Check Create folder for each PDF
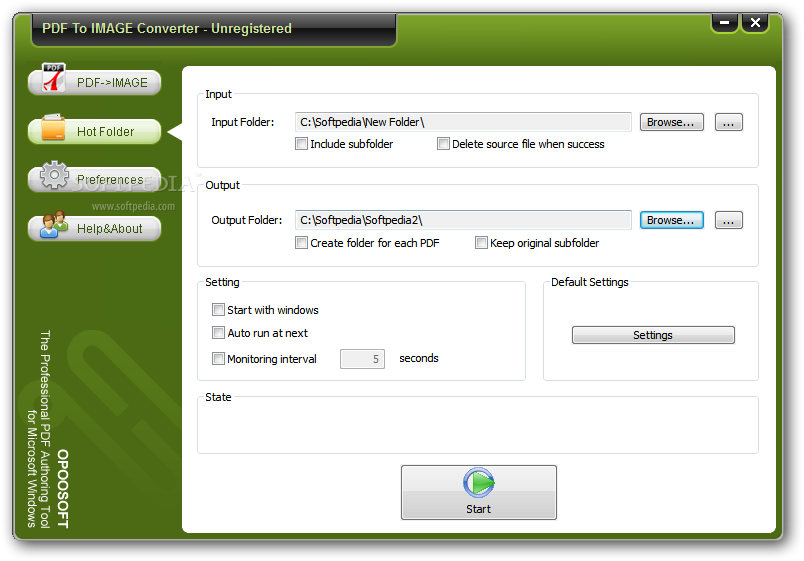Image resolution: width=804 pixels, height=561 pixels. (x=302, y=243)
